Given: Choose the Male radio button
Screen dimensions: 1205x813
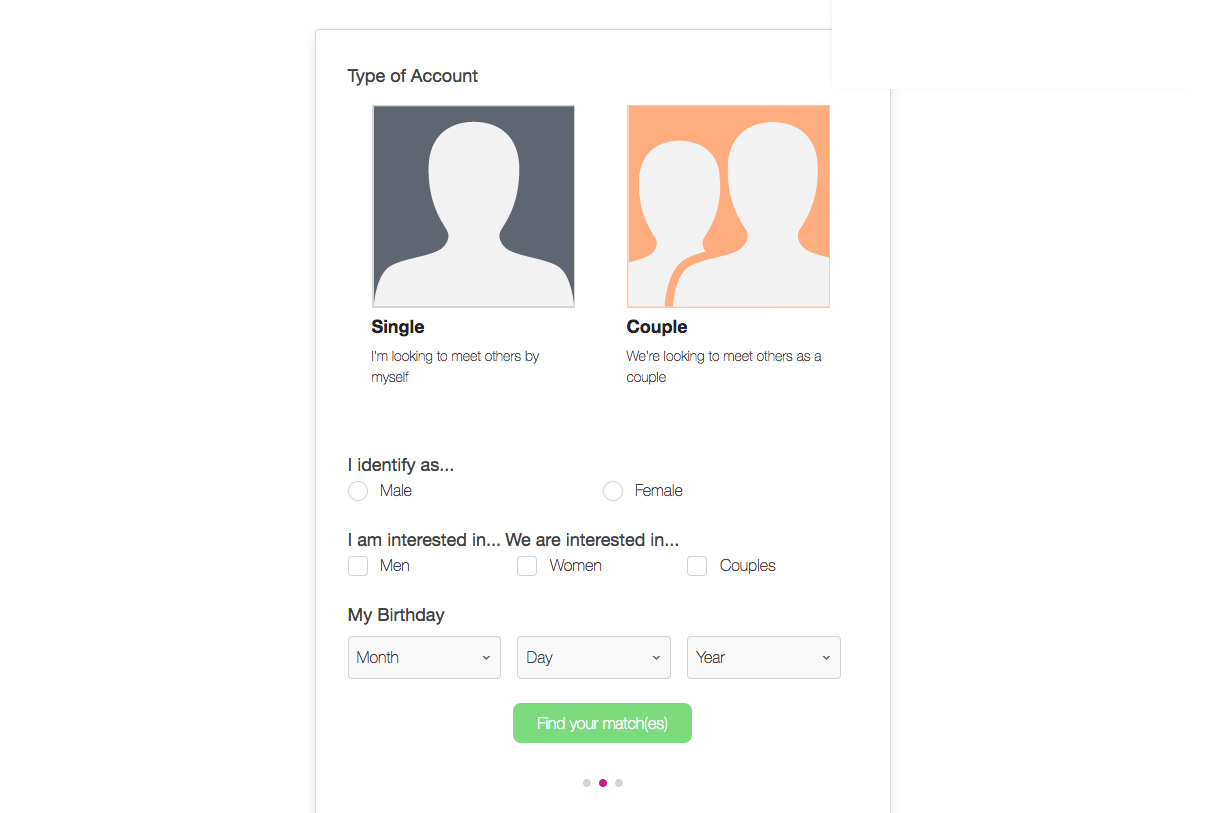Looking at the screenshot, I should pyautogui.click(x=358, y=491).
